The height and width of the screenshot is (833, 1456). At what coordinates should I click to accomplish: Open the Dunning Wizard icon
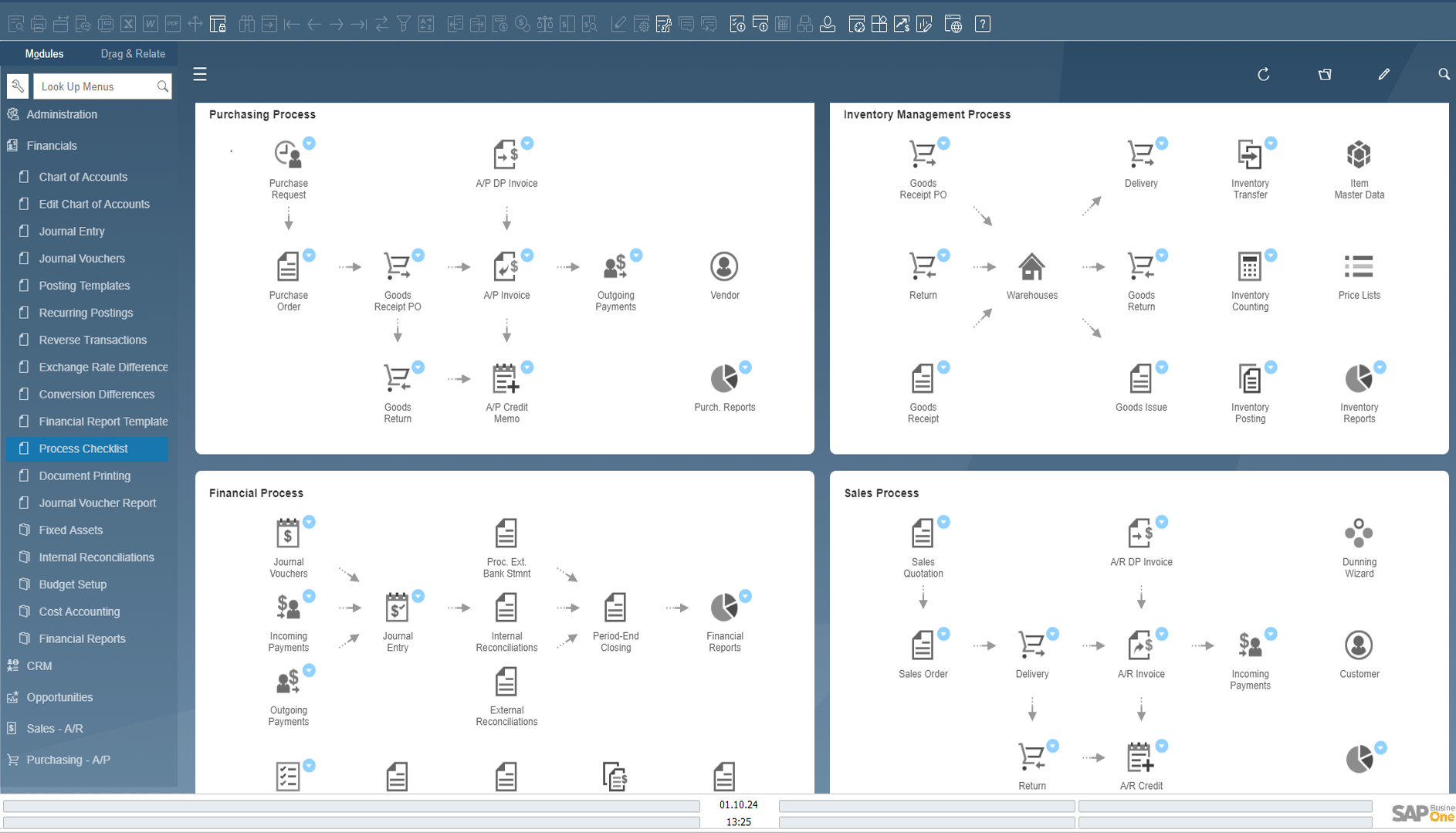[1359, 533]
